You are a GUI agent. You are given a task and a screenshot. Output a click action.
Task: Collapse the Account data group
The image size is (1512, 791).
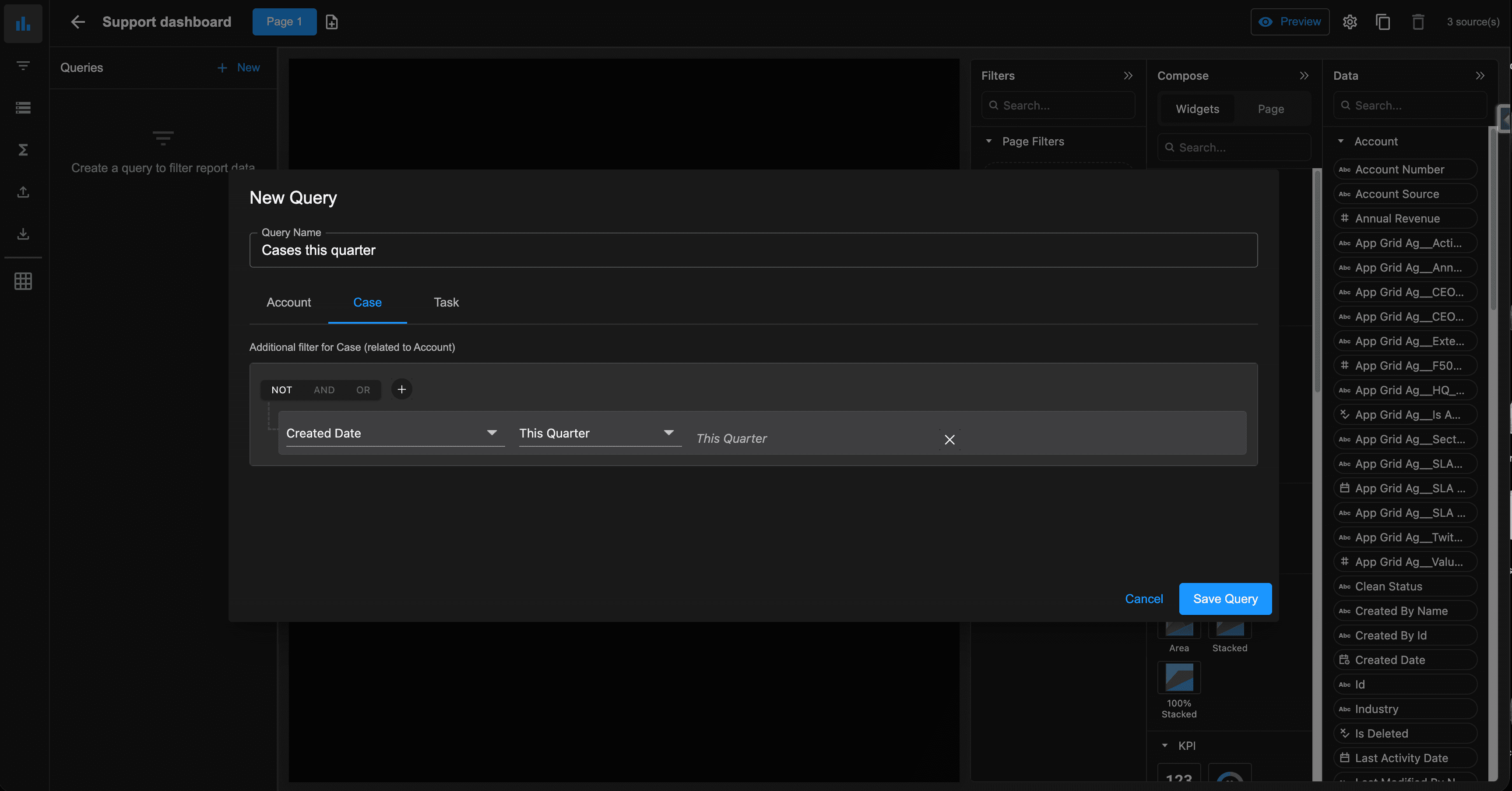coord(1340,141)
